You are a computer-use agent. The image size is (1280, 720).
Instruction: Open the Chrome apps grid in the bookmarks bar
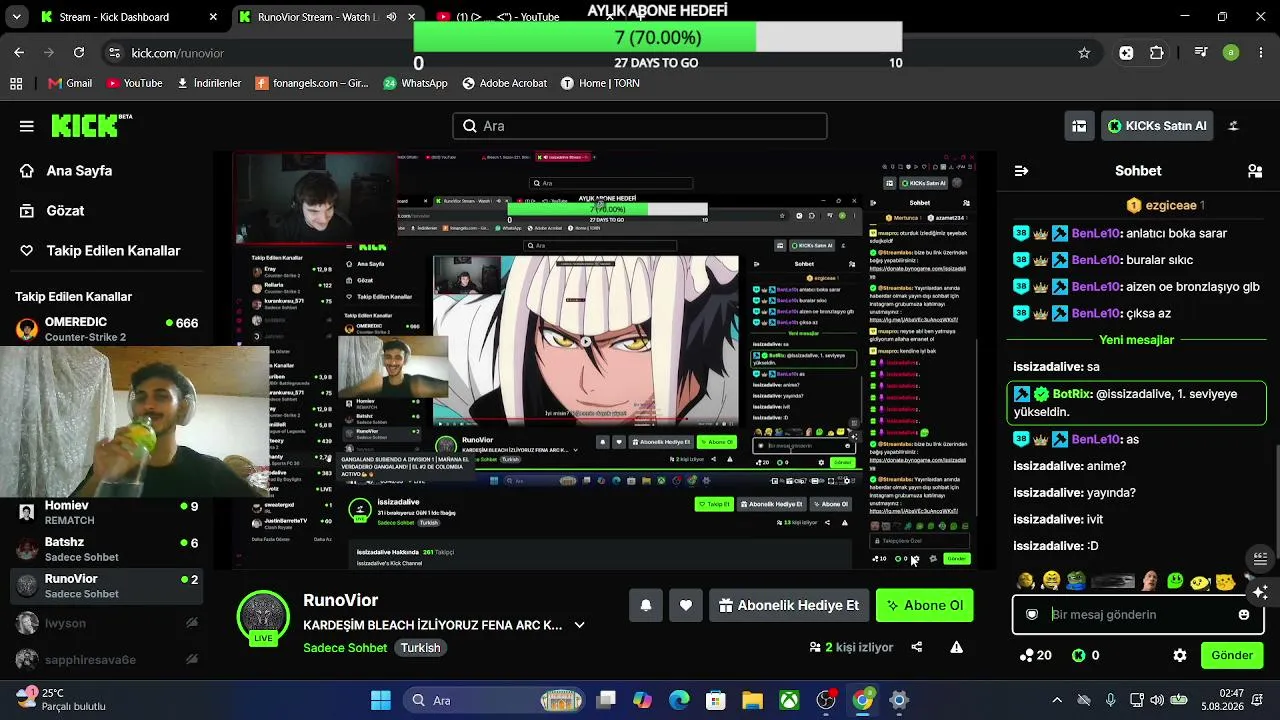click(x=16, y=83)
